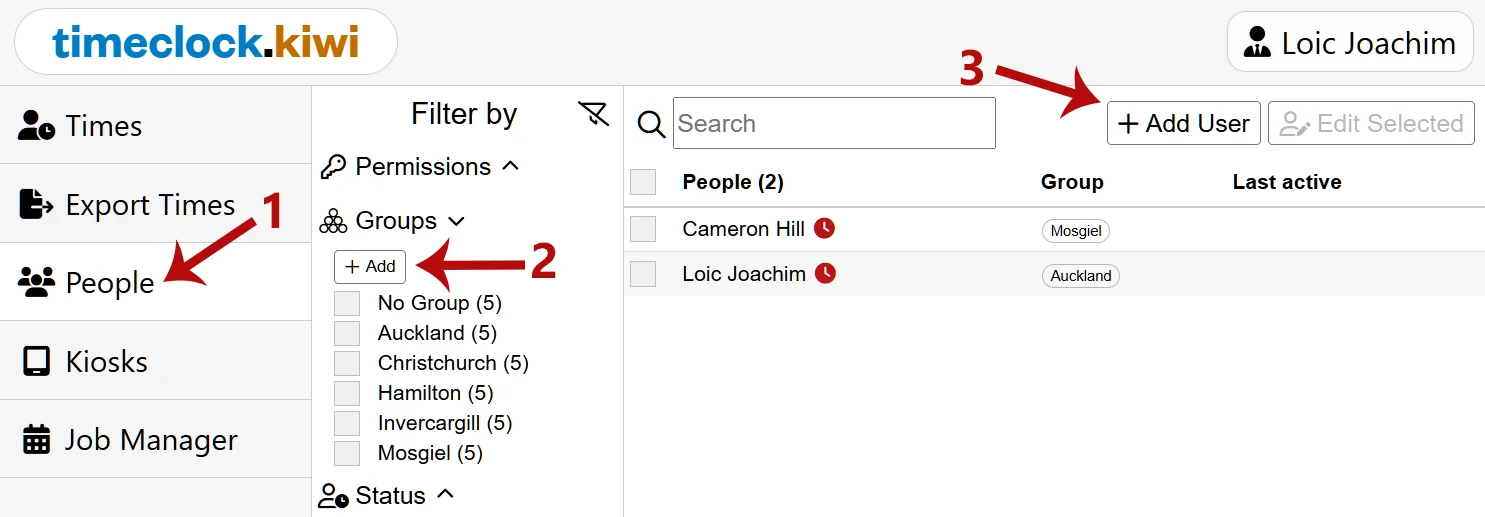Click the red clock icon beside Cameron Hill
The height and width of the screenshot is (517, 1485).
(824, 229)
